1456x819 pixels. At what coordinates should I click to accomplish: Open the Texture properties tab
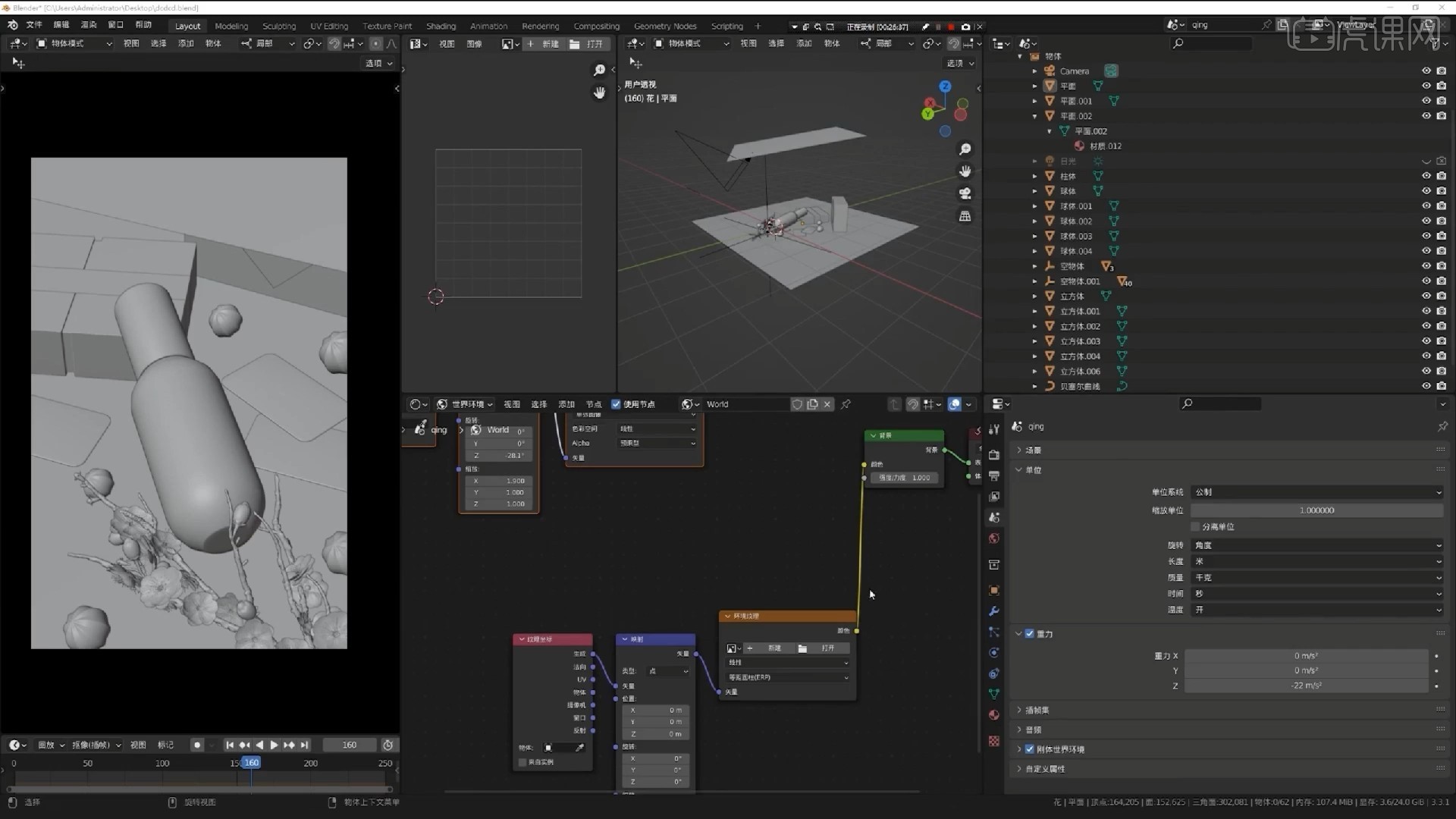994,741
